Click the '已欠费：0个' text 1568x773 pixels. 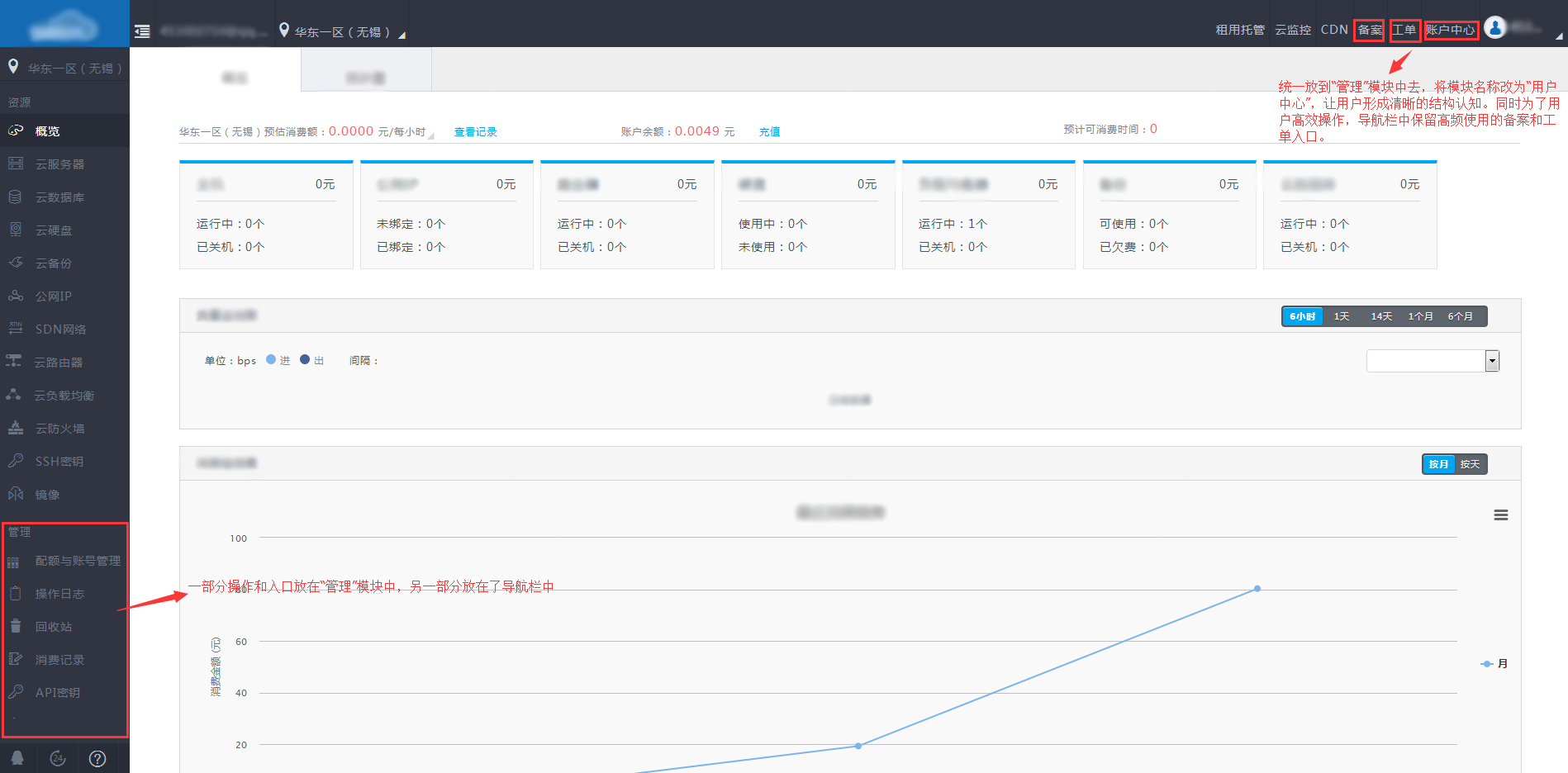click(1133, 247)
